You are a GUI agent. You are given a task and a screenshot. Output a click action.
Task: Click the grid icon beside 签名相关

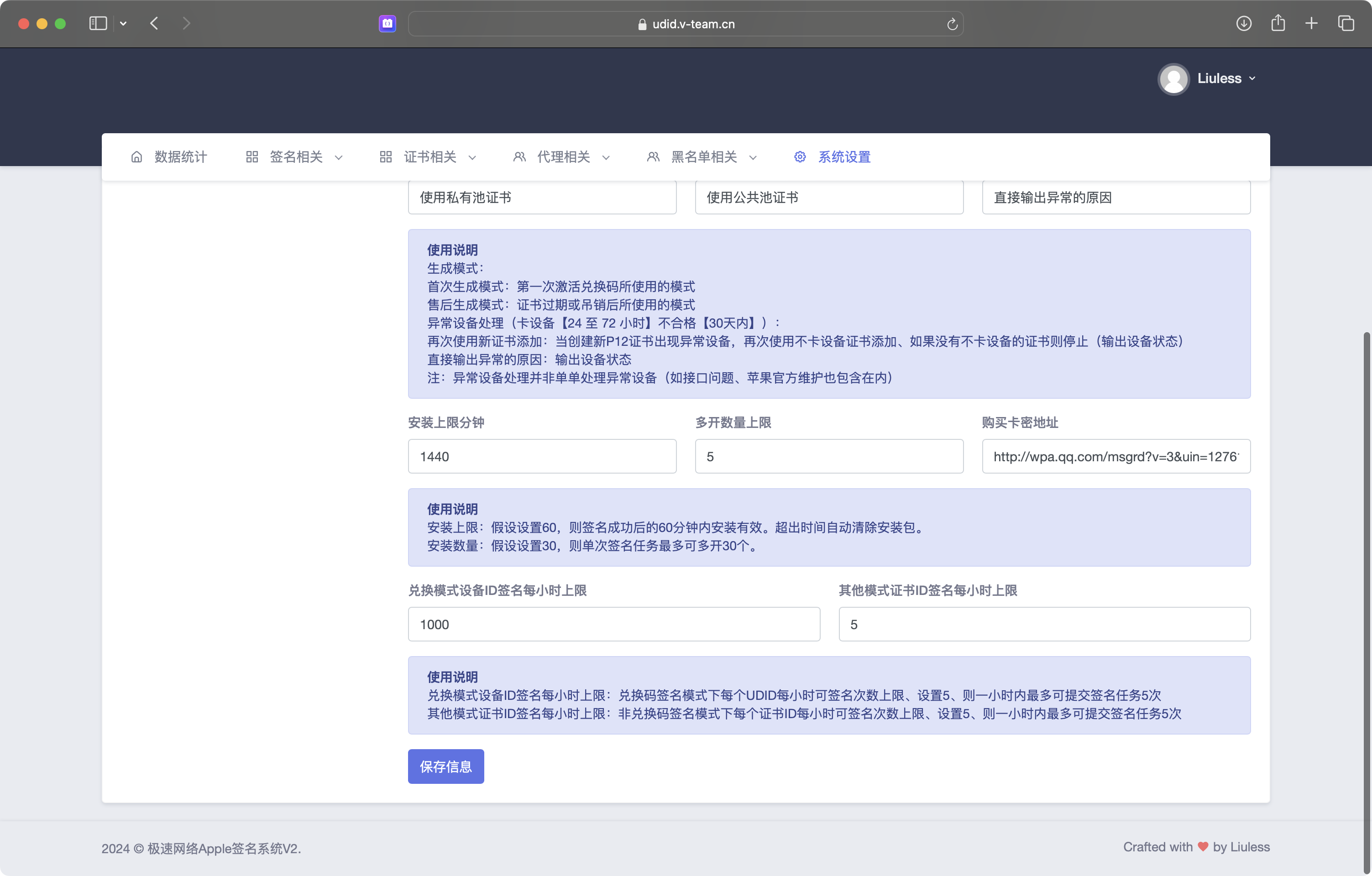pyautogui.click(x=252, y=156)
